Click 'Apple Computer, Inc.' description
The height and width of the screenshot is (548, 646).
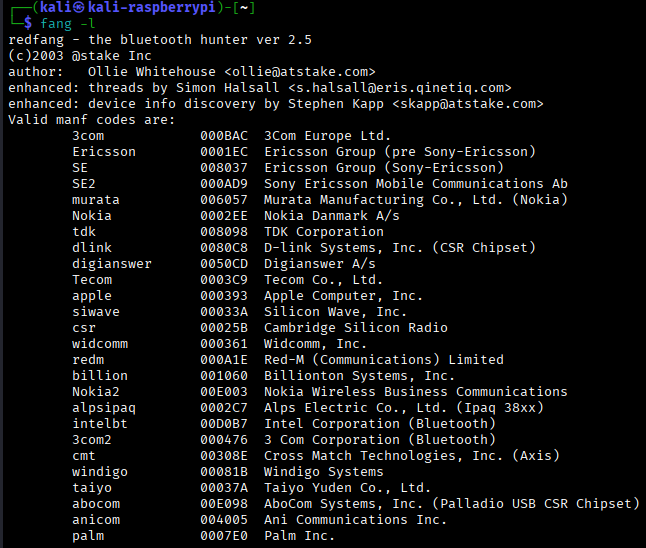[343, 296]
